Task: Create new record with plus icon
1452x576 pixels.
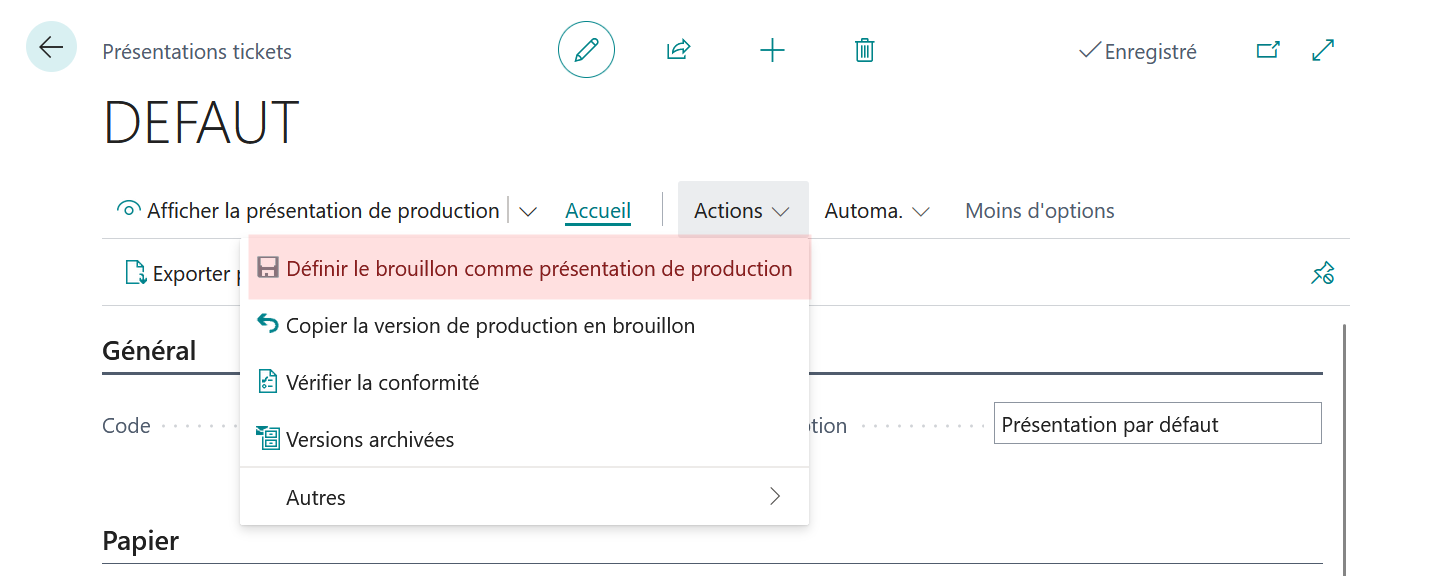Action: click(x=772, y=50)
